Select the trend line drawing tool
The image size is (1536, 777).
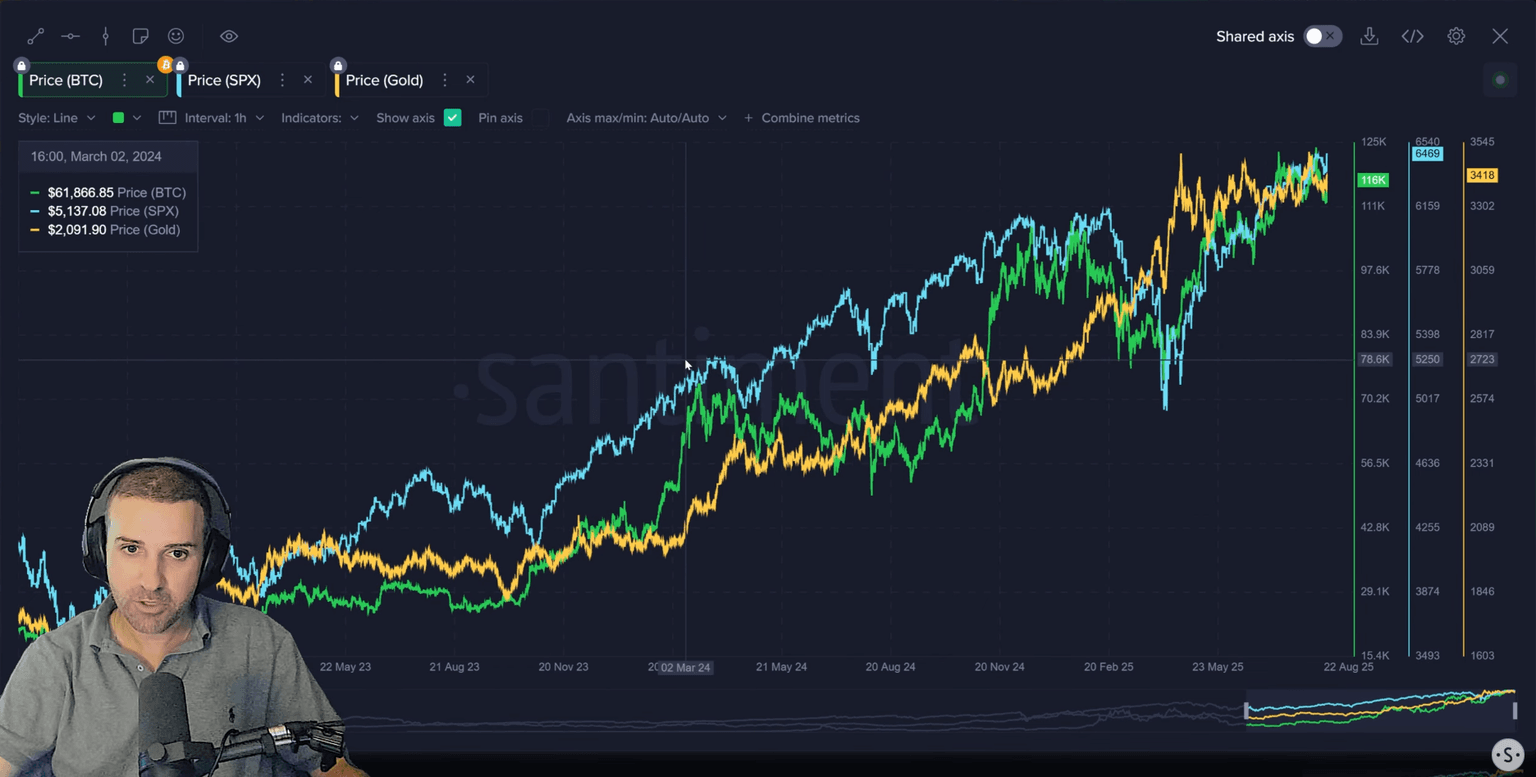[x=36, y=36]
